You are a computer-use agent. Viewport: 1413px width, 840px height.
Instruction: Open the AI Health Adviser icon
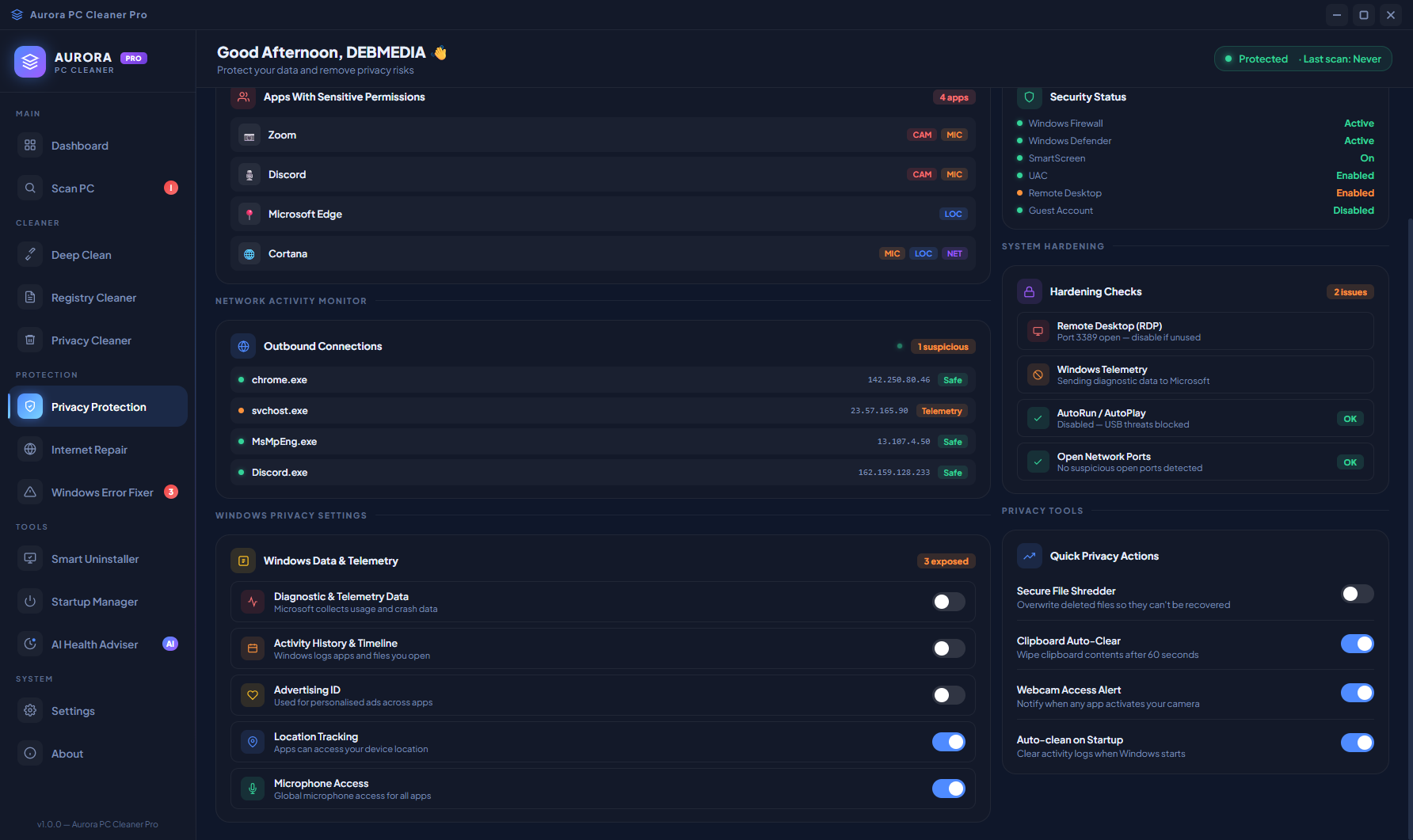30,644
